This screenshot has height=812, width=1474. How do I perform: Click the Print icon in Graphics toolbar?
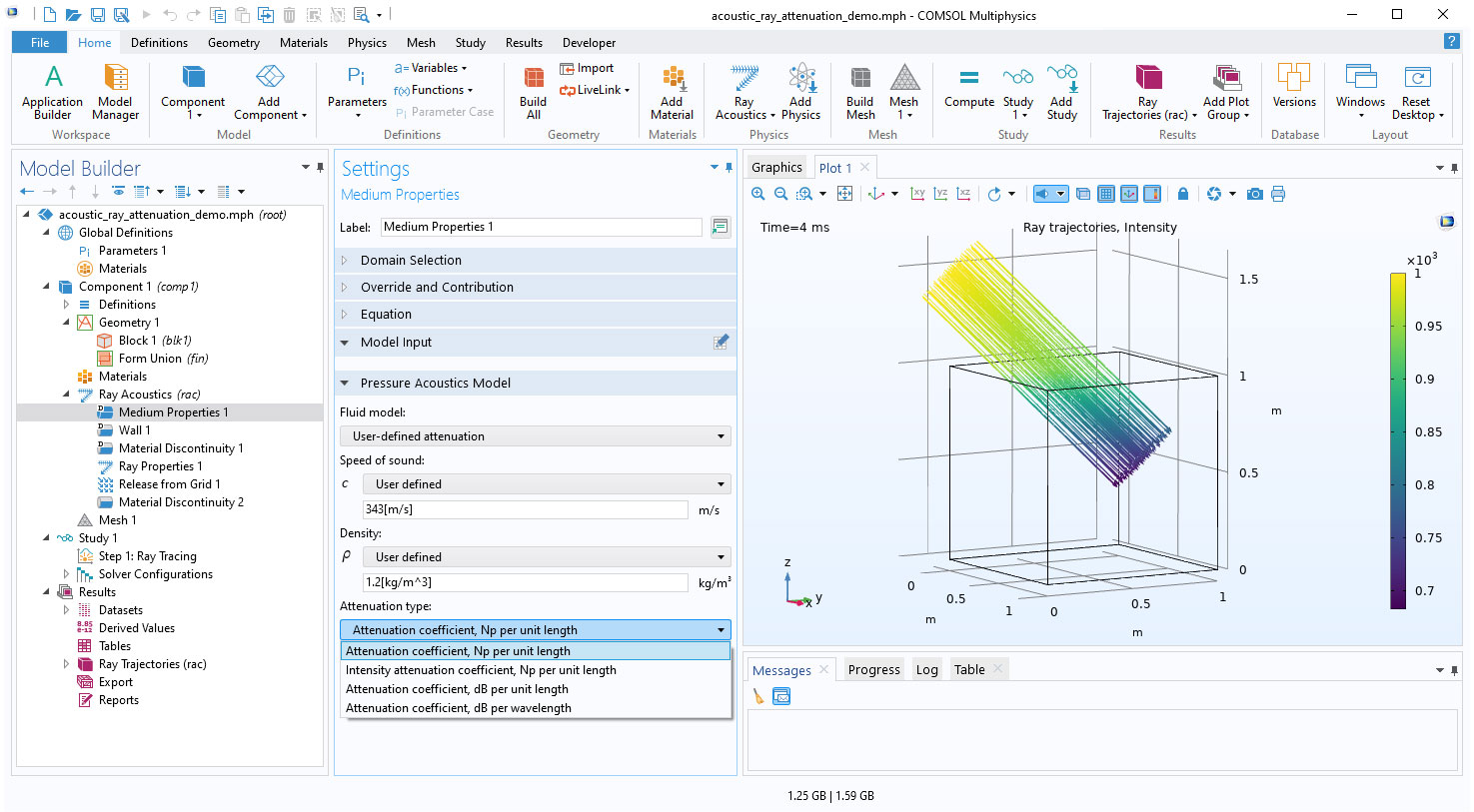coord(1278,194)
